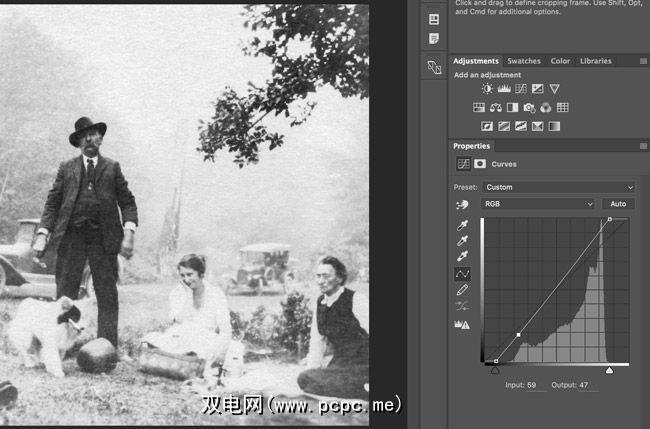Add a Hue/Saturation adjustment
The width and height of the screenshot is (650, 429).
pyautogui.click(x=479, y=108)
